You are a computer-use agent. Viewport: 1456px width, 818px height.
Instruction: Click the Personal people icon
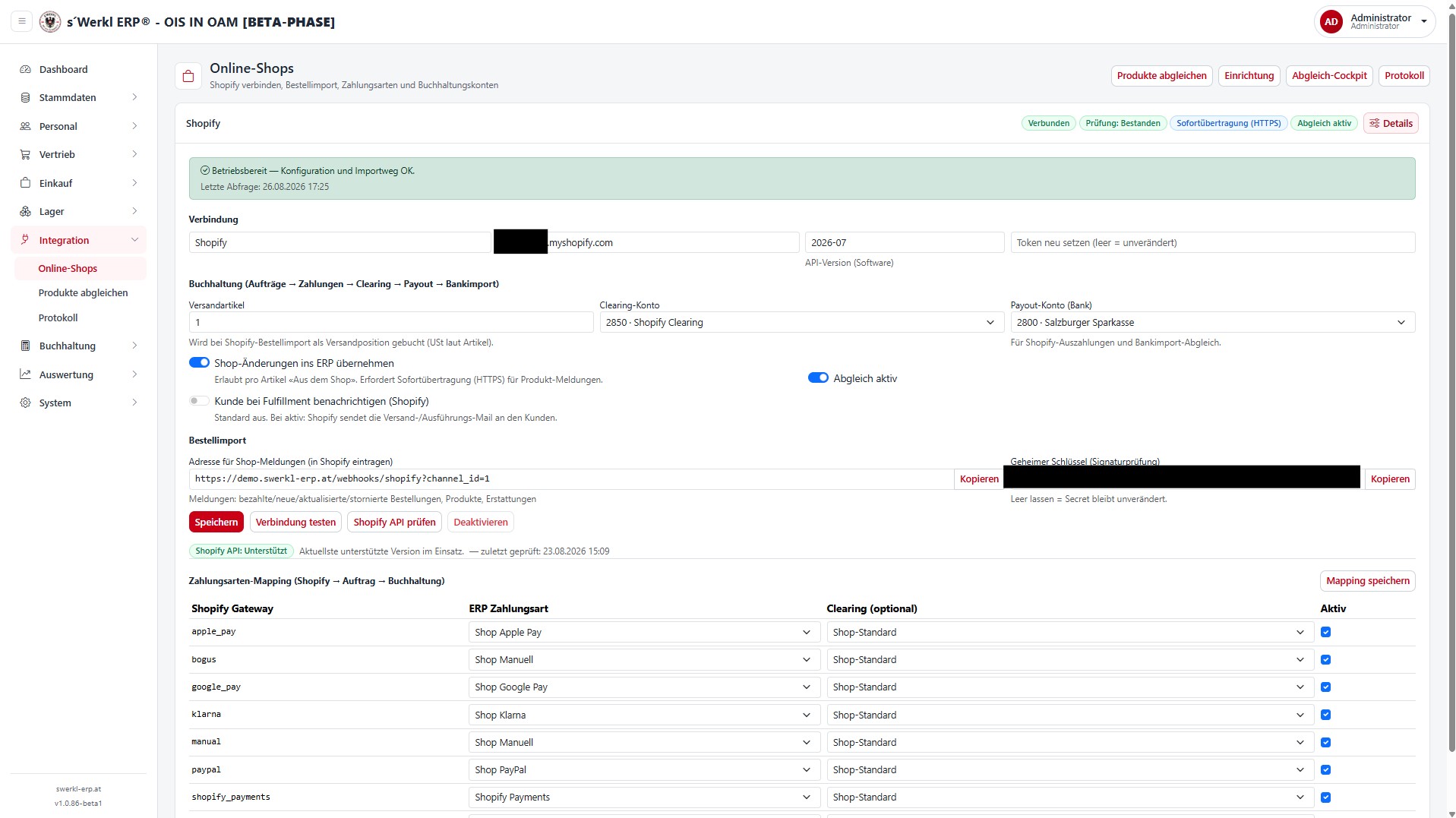point(25,126)
